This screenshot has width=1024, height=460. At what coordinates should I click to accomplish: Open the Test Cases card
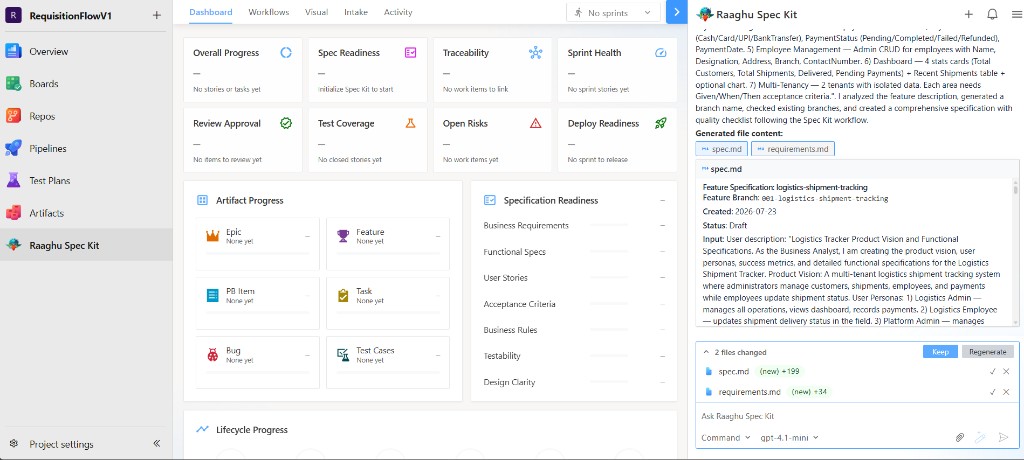coord(388,363)
